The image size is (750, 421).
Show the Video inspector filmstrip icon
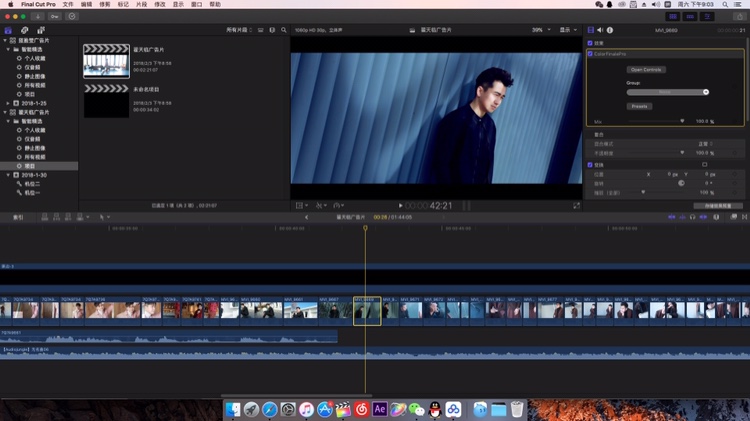click(x=591, y=30)
